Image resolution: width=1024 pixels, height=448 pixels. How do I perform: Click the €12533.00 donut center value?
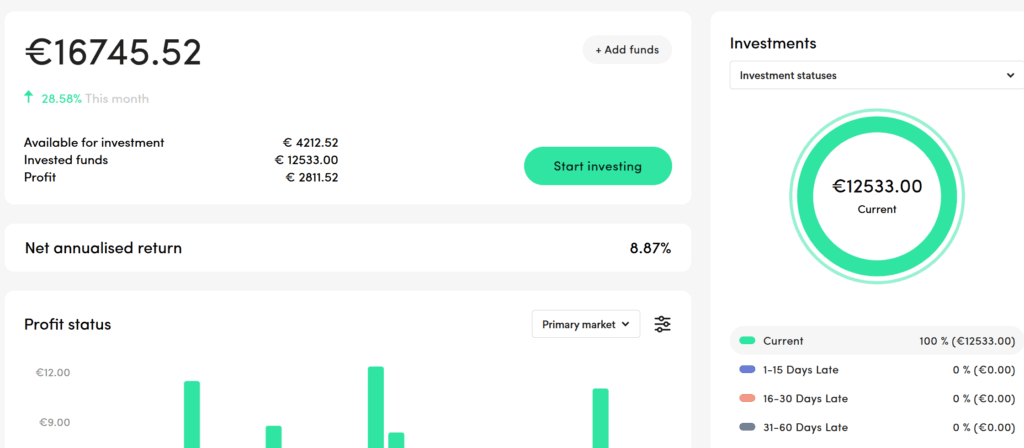pos(877,187)
